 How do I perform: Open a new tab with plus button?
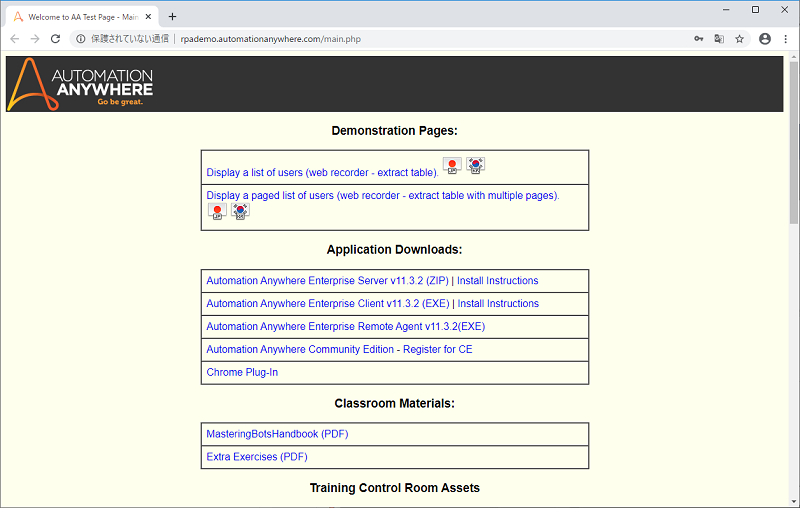[x=172, y=17]
